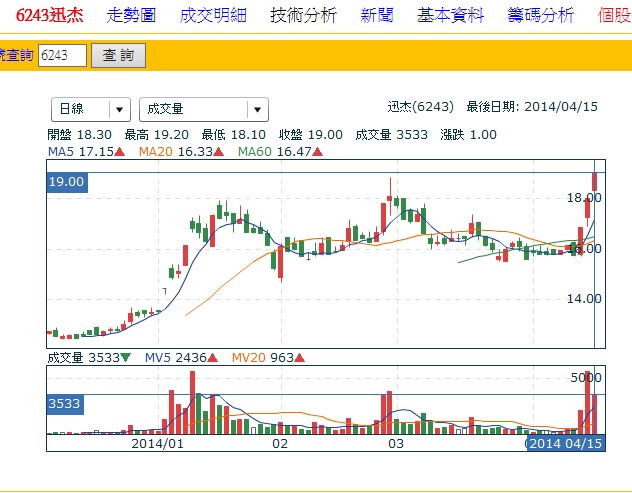Image resolution: width=632 pixels, height=493 pixels.
Task: Go to the 新聞 tab
Action: click(377, 15)
